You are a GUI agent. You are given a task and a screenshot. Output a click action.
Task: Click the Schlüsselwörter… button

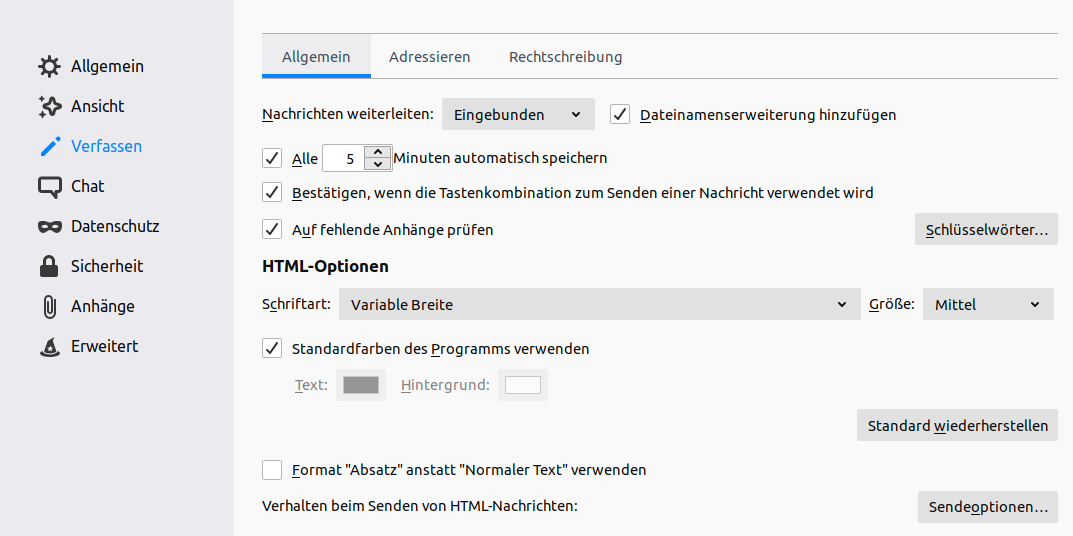tap(986, 229)
